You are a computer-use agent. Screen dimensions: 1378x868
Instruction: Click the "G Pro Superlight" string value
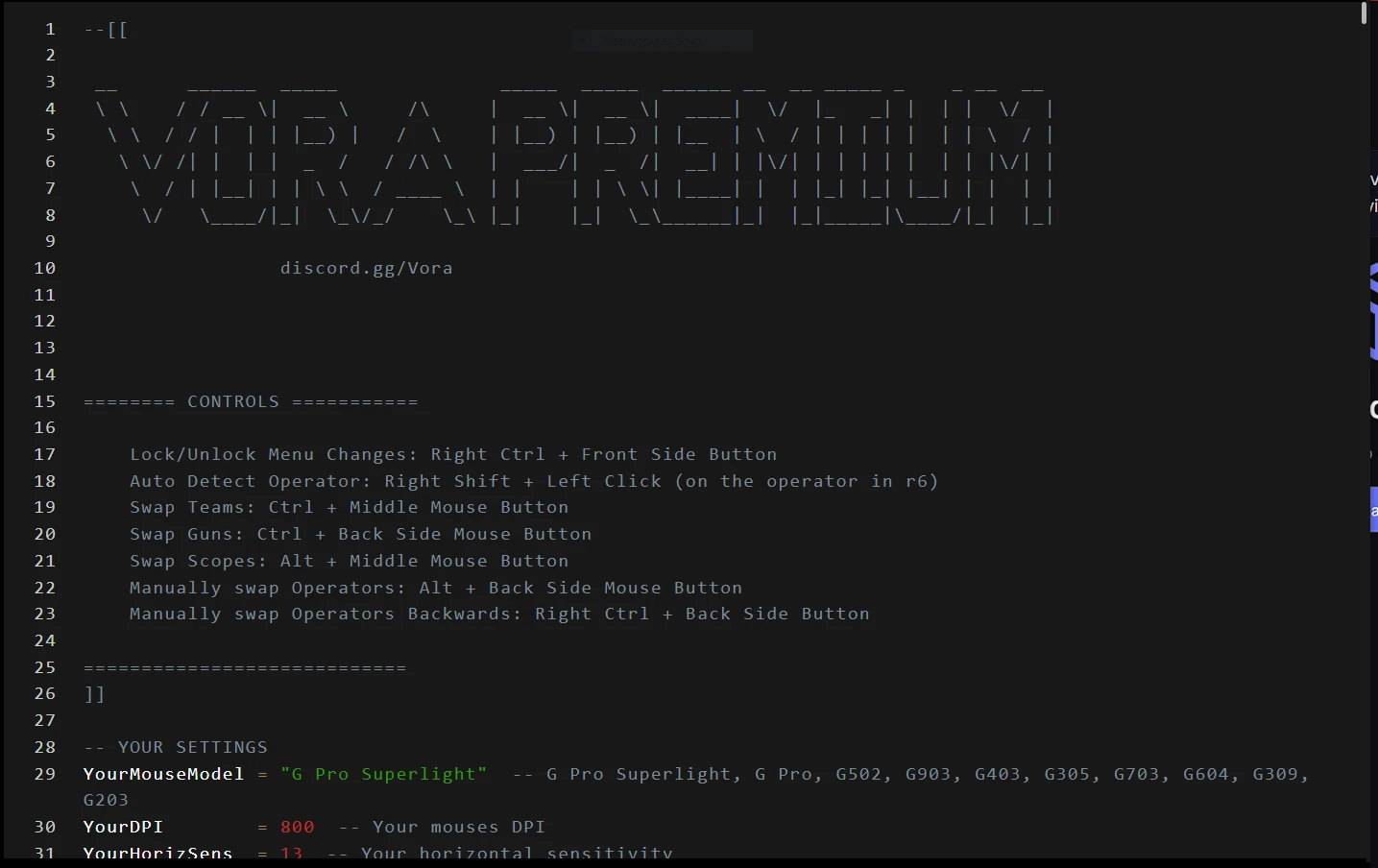point(384,774)
